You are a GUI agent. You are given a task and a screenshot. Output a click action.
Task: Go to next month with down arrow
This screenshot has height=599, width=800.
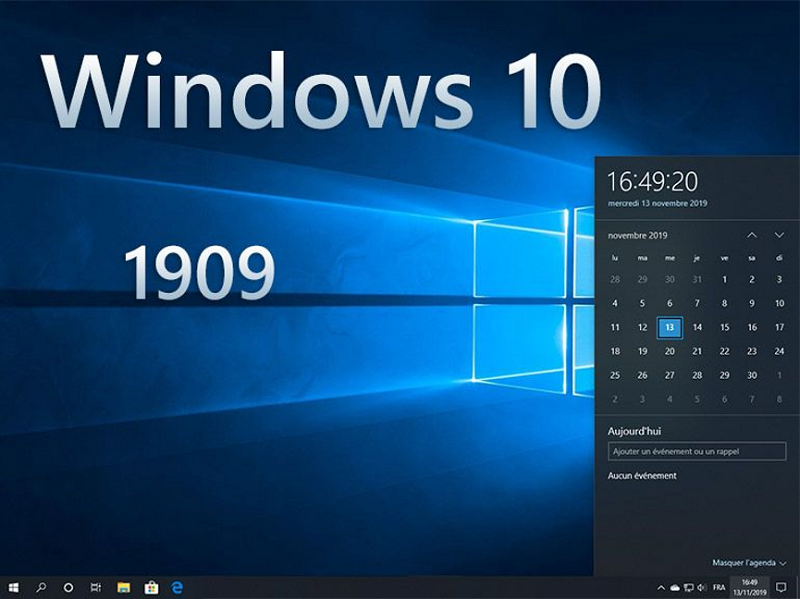pyautogui.click(x=779, y=235)
